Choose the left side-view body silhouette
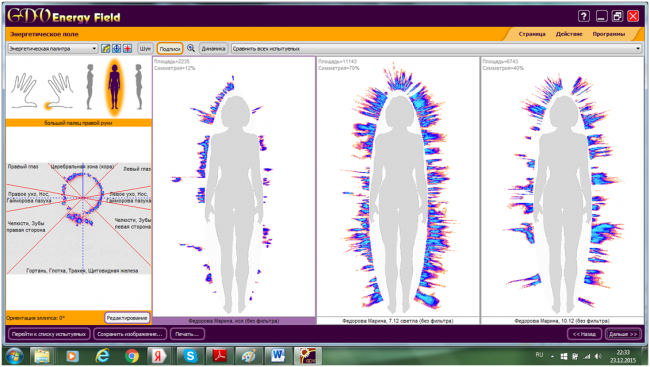 (90, 87)
